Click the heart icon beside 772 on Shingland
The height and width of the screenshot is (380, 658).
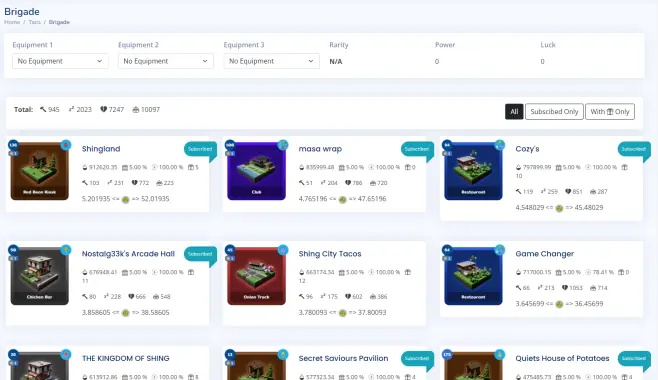point(134,183)
